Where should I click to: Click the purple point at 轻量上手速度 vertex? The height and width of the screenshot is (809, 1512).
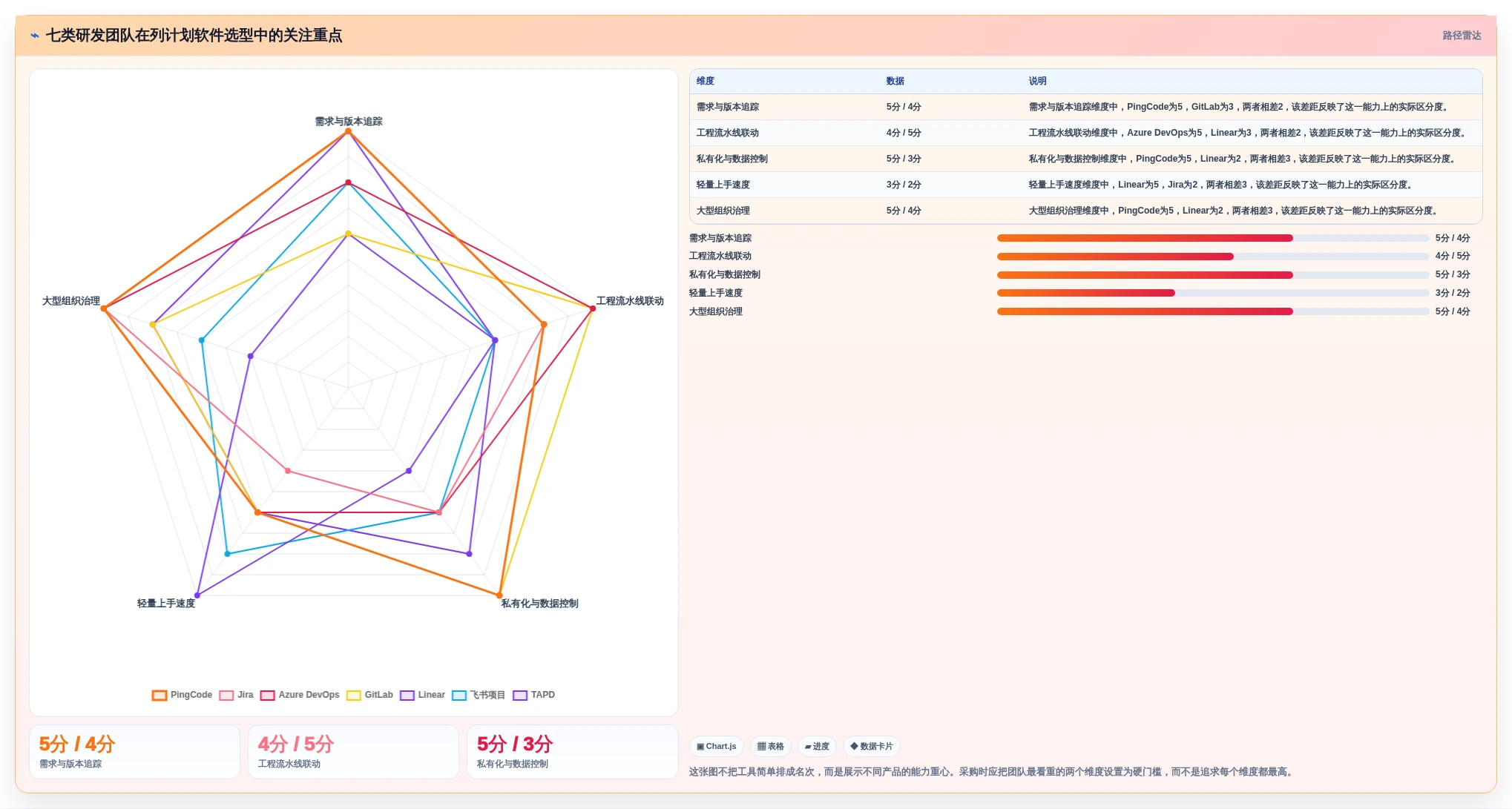point(197,595)
